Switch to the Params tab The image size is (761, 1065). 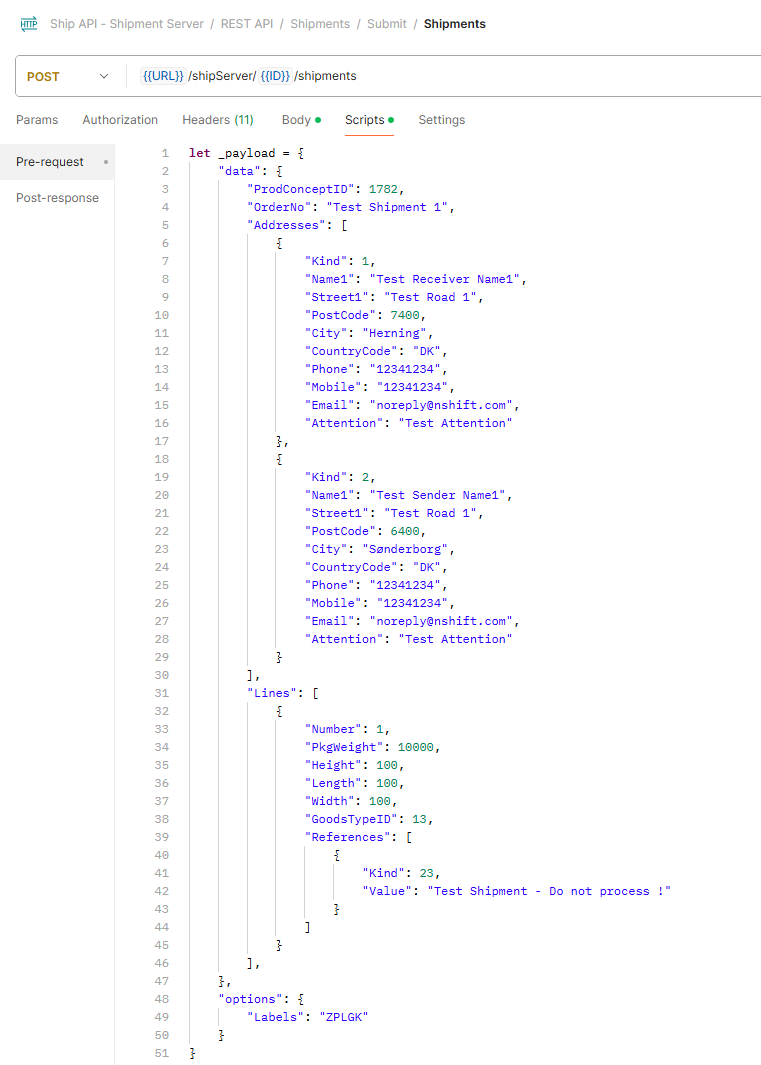pyautogui.click(x=37, y=120)
